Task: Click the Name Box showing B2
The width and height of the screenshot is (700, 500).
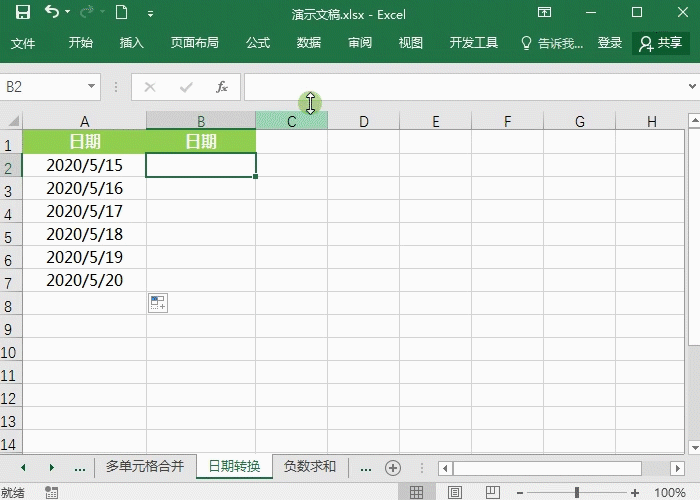Action: point(44,87)
